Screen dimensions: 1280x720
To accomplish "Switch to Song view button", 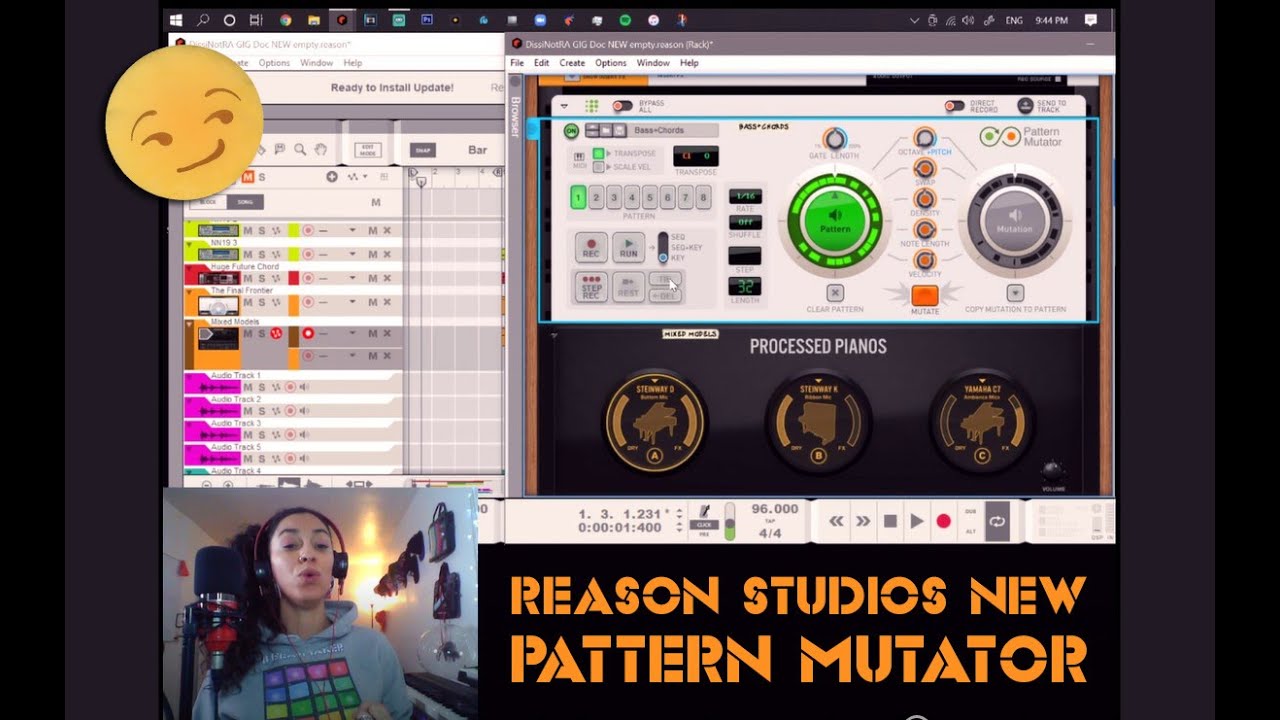I will (245, 202).
